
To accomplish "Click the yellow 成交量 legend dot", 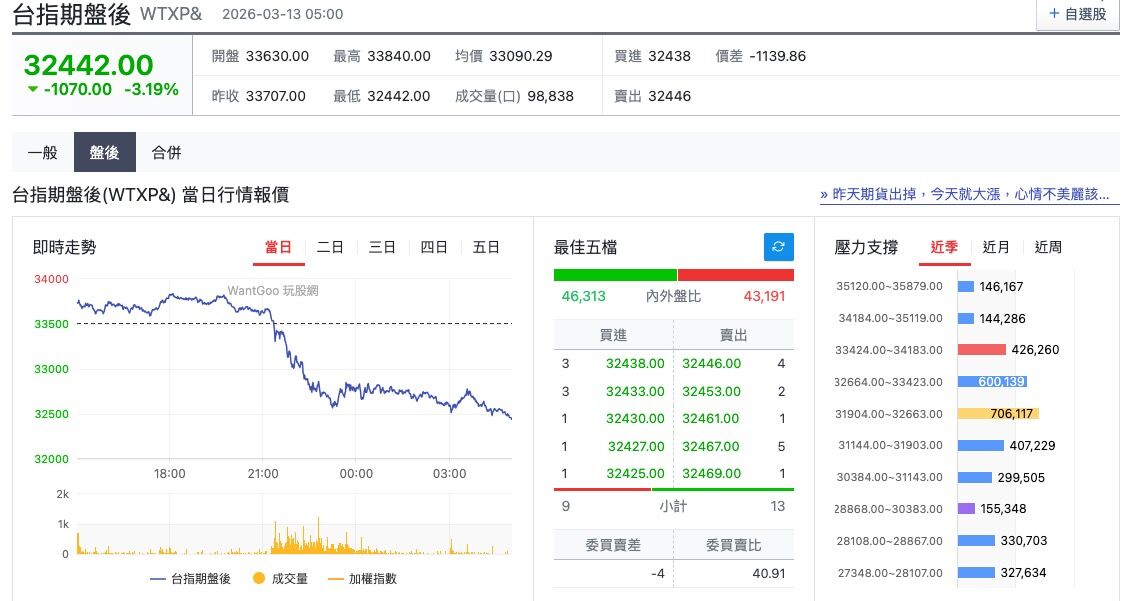I will click(258, 578).
